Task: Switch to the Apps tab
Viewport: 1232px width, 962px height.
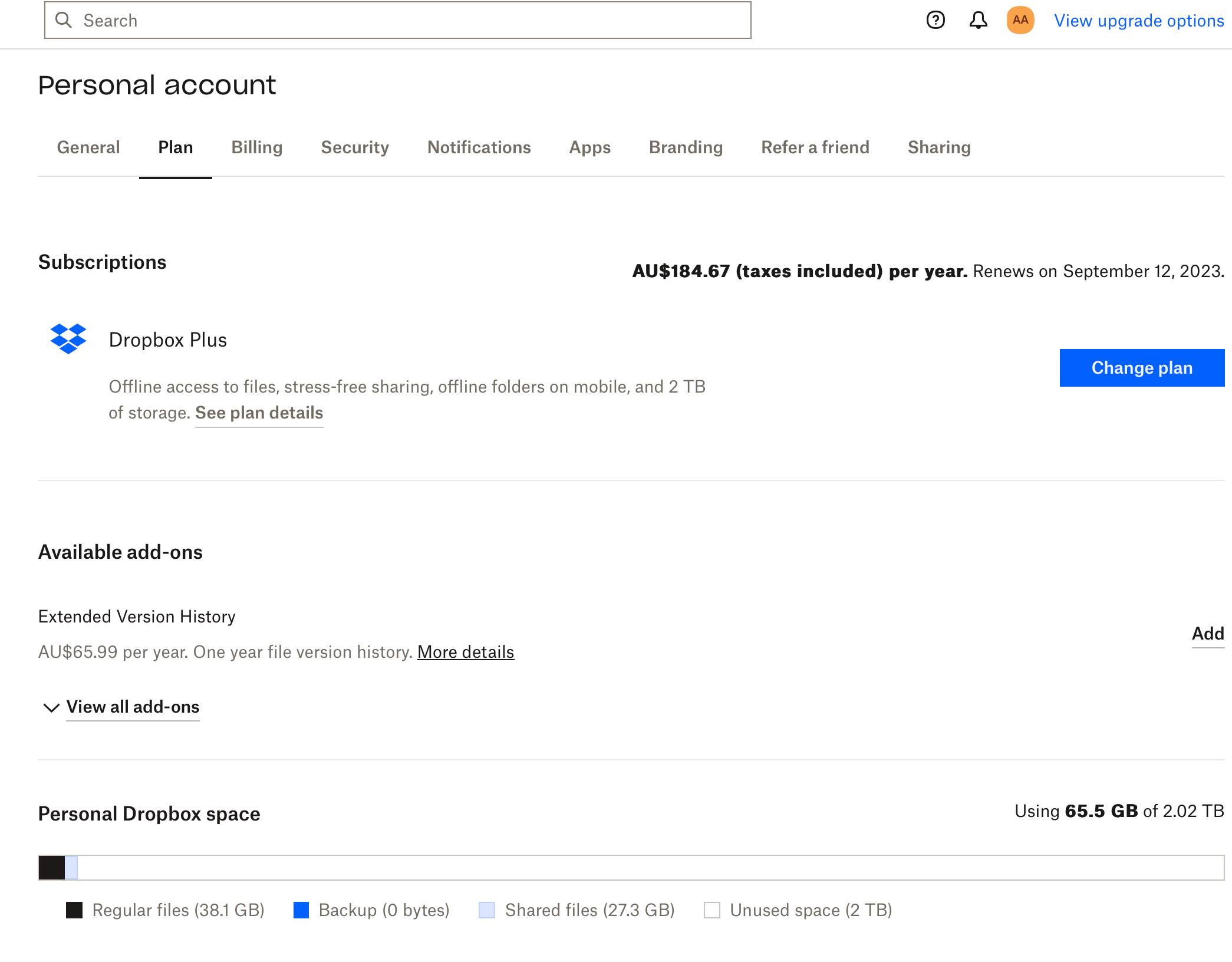Action: click(590, 147)
